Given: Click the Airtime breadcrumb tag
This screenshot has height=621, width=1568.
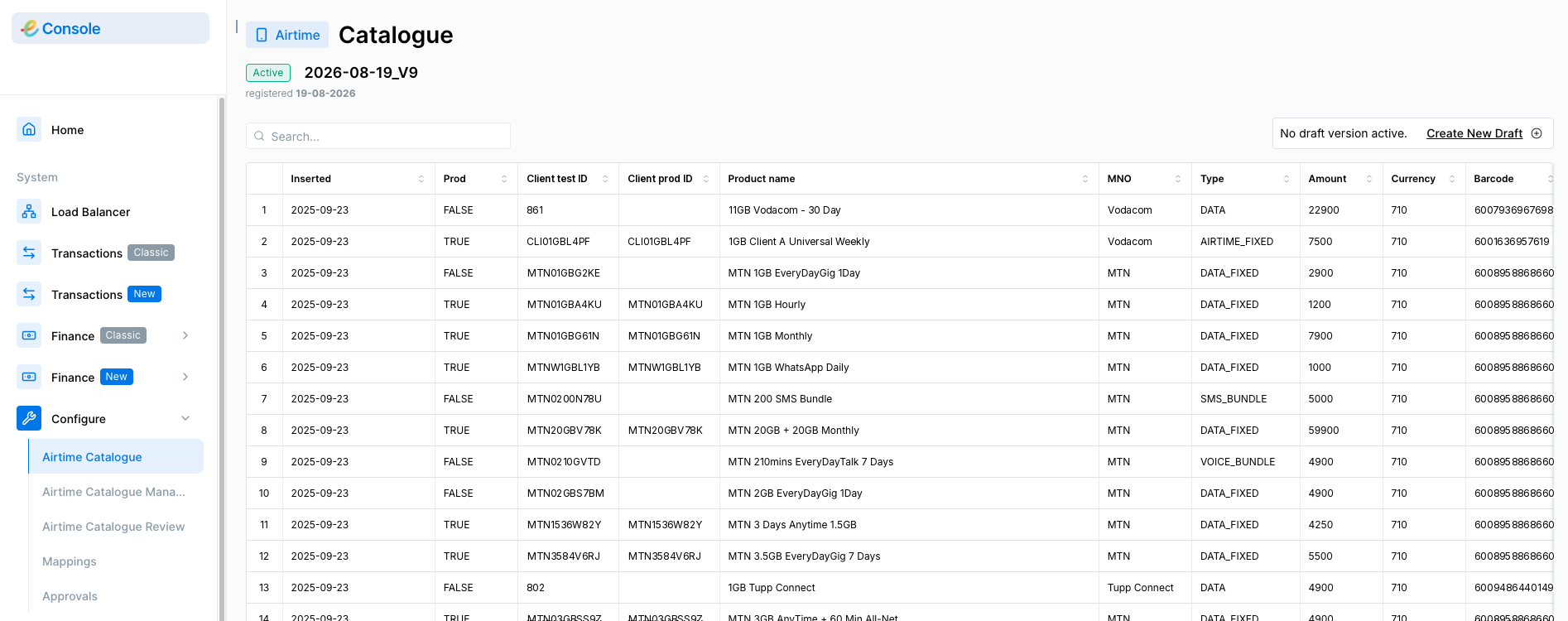Looking at the screenshot, I should click(x=287, y=35).
